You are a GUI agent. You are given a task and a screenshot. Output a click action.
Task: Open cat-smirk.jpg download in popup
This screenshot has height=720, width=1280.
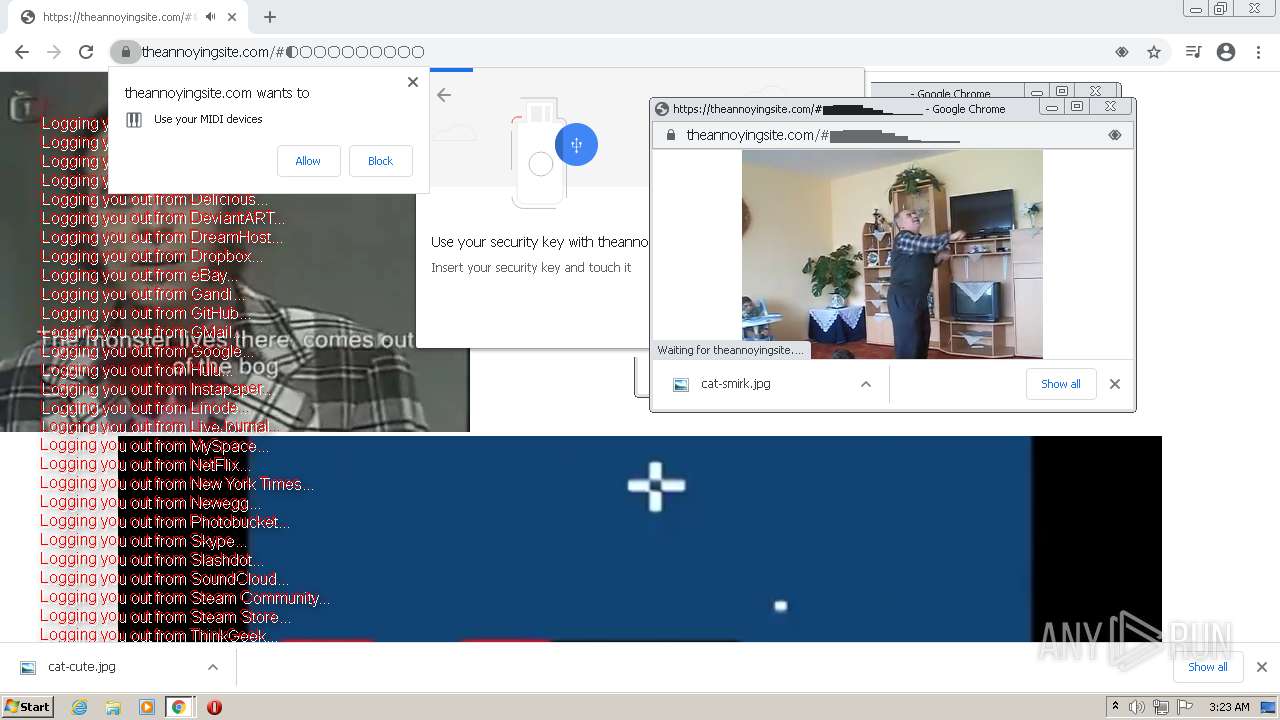tap(735, 384)
